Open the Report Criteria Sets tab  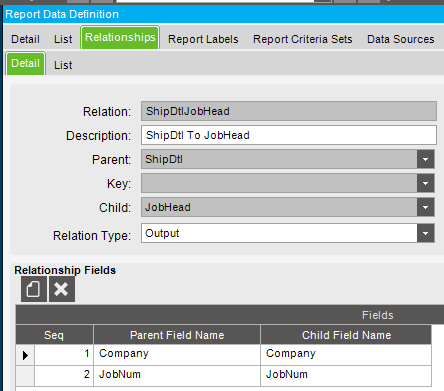(x=302, y=39)
